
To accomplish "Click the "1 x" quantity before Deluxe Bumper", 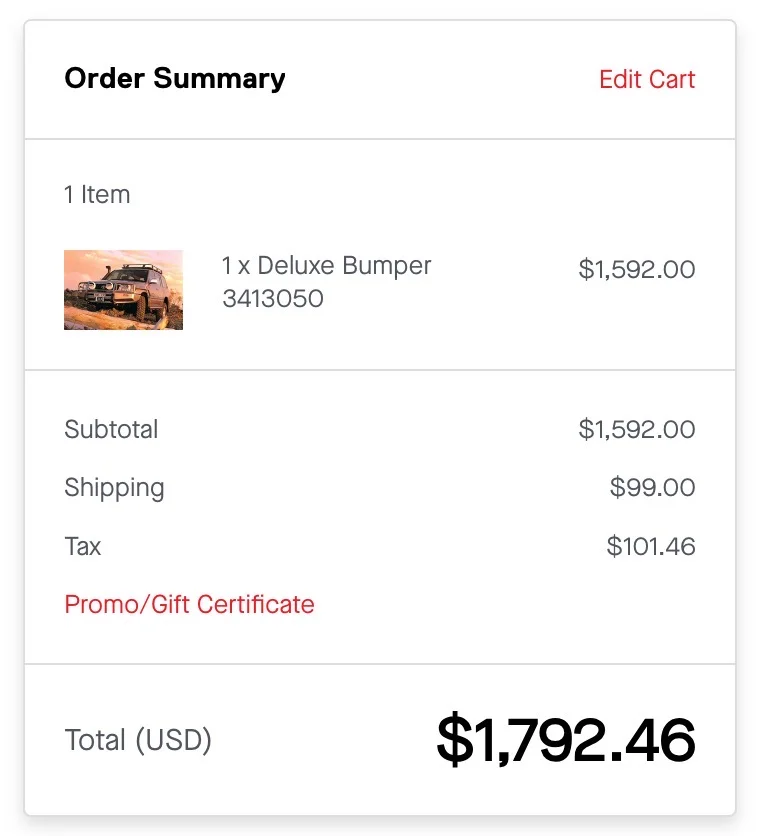I will tap(236, 266).
